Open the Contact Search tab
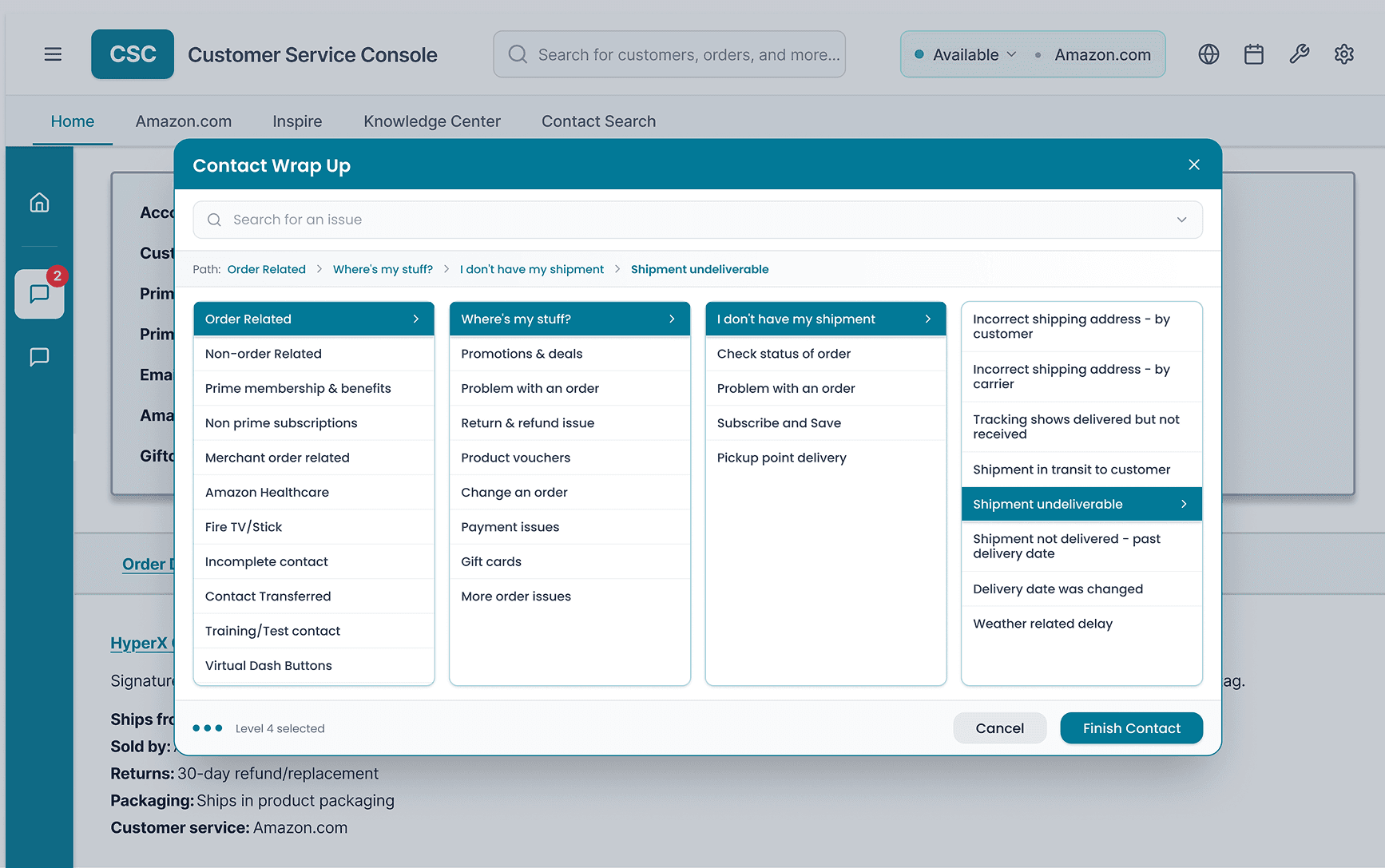The image size is (1385, 868). pos(599,121)
